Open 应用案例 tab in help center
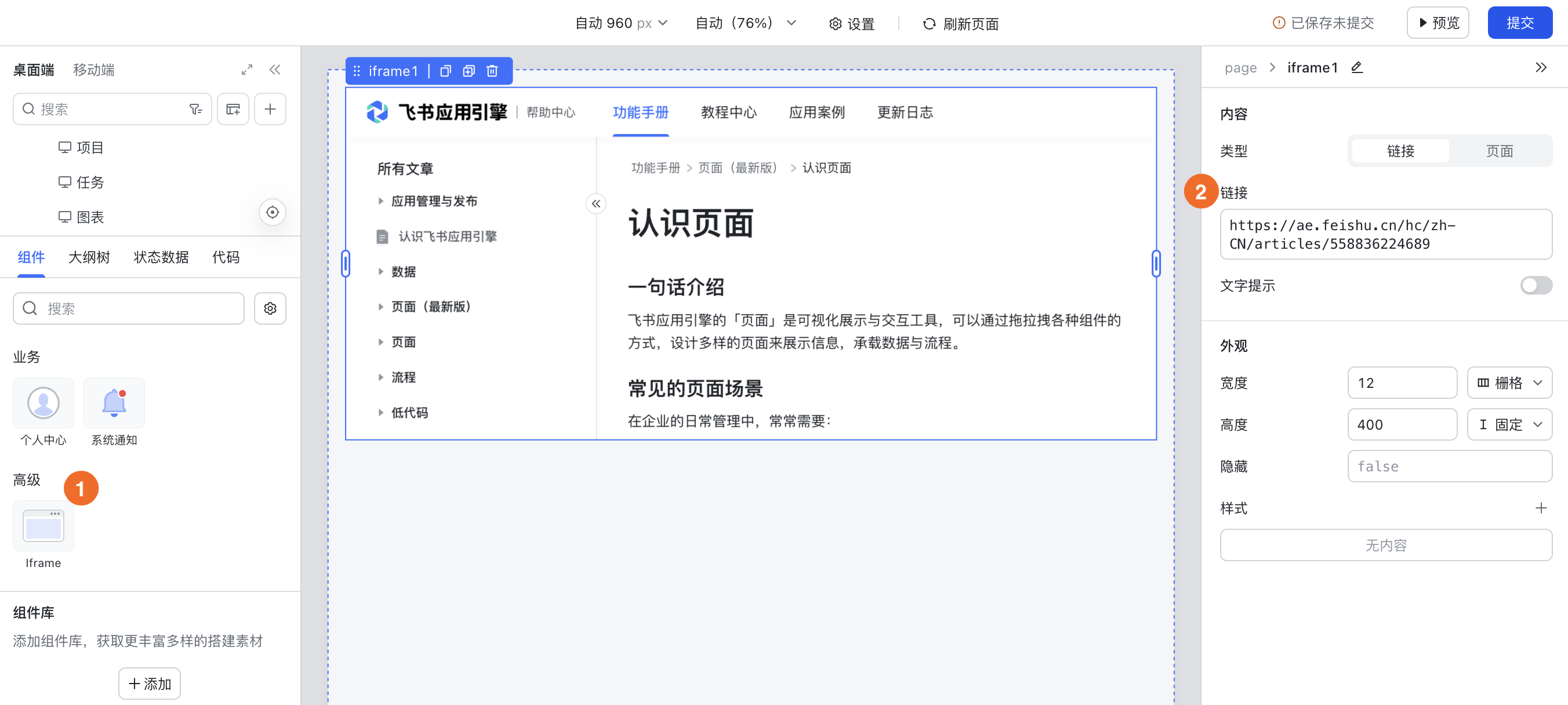1568x705 pixels. (817, 112)
